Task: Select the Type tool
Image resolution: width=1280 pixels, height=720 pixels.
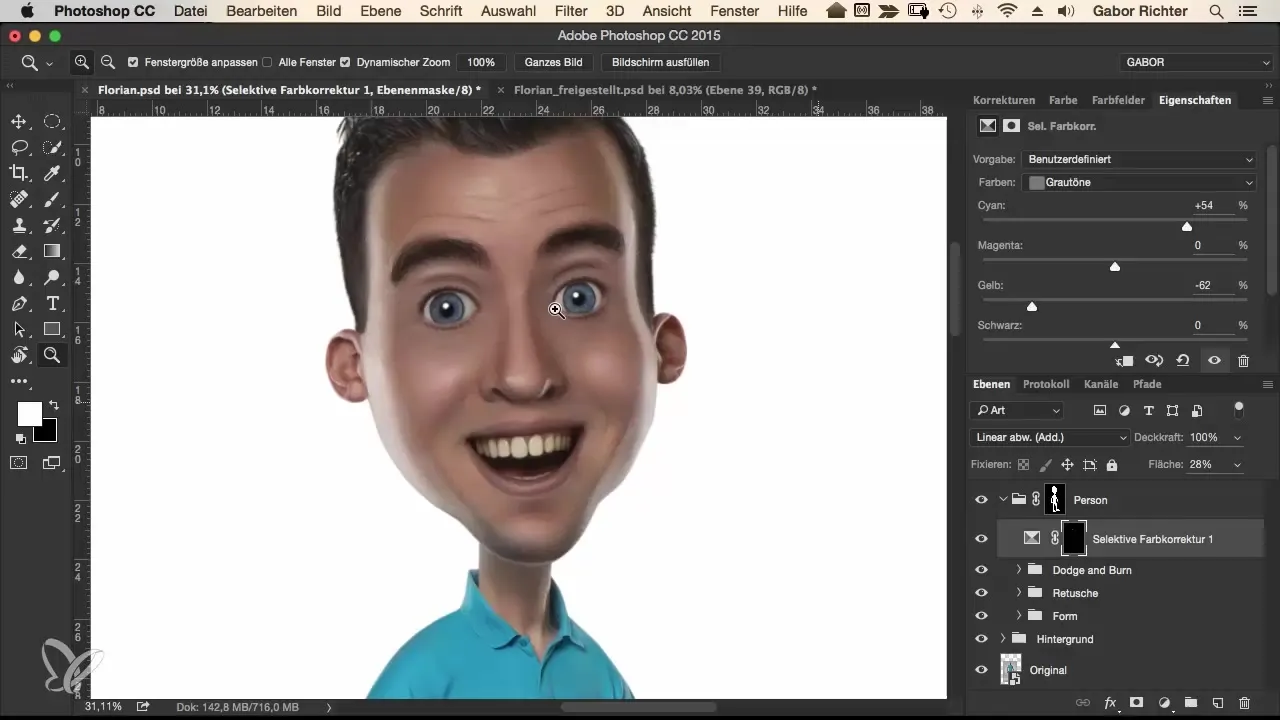Action: click(52, 303)
